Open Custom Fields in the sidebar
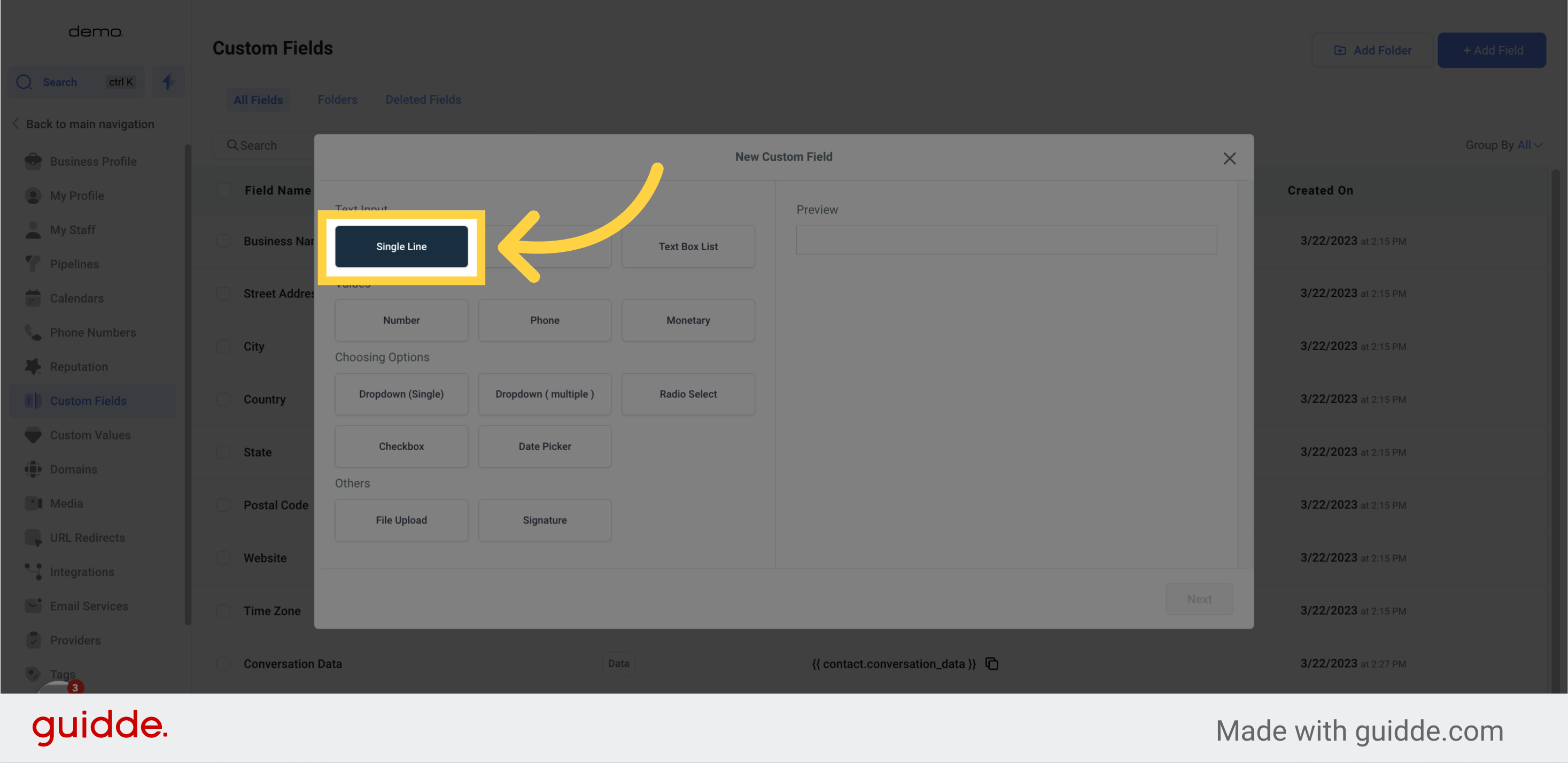 92,400
